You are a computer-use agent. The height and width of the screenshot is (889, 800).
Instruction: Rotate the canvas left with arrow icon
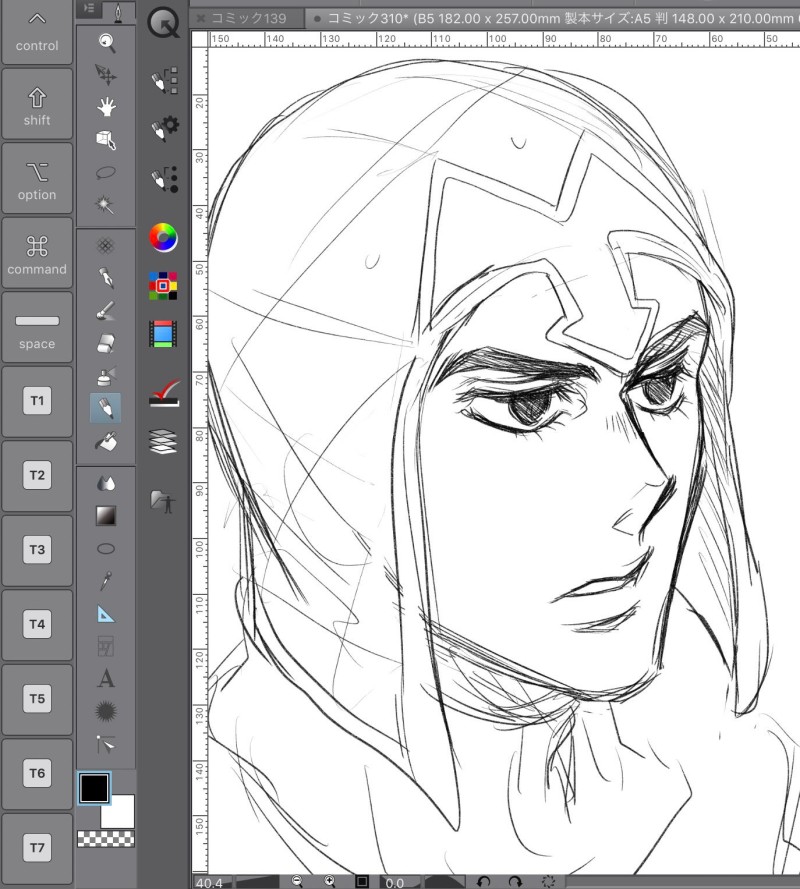484,881
